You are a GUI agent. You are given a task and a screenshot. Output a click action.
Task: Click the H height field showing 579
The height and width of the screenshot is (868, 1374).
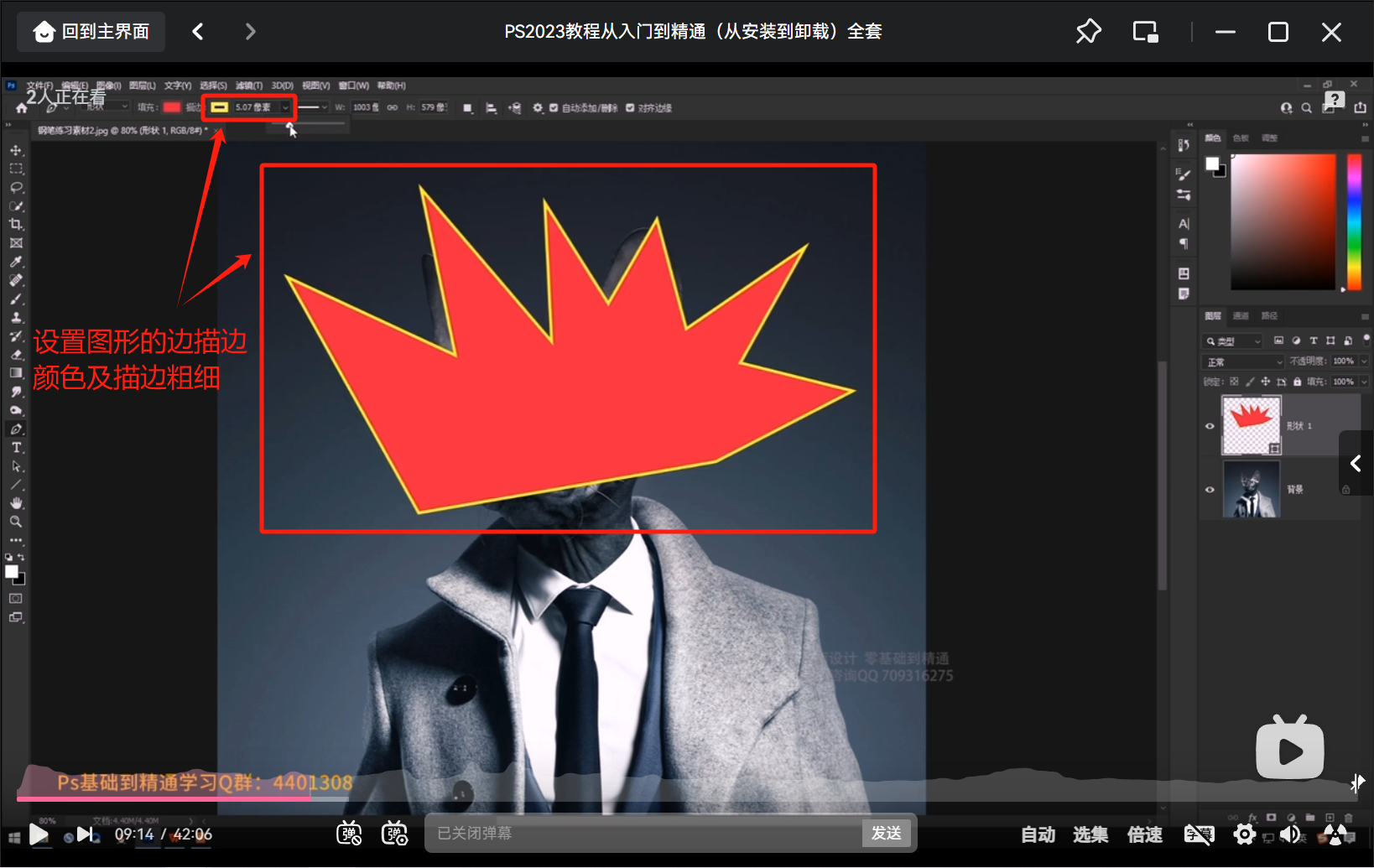pyautogui.click(x=433, y=107)
